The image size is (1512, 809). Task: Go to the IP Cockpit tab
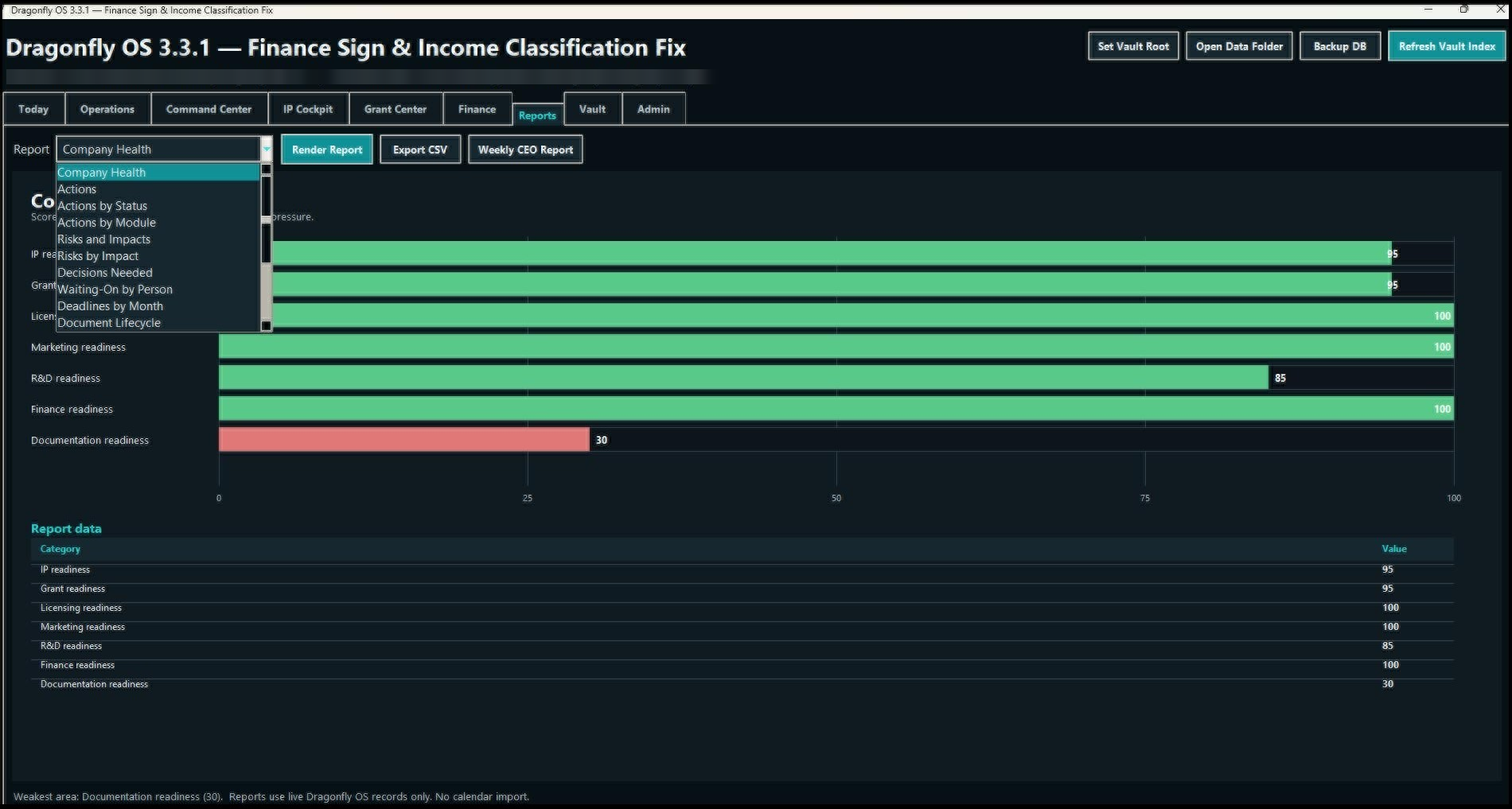tap(308, 109)
